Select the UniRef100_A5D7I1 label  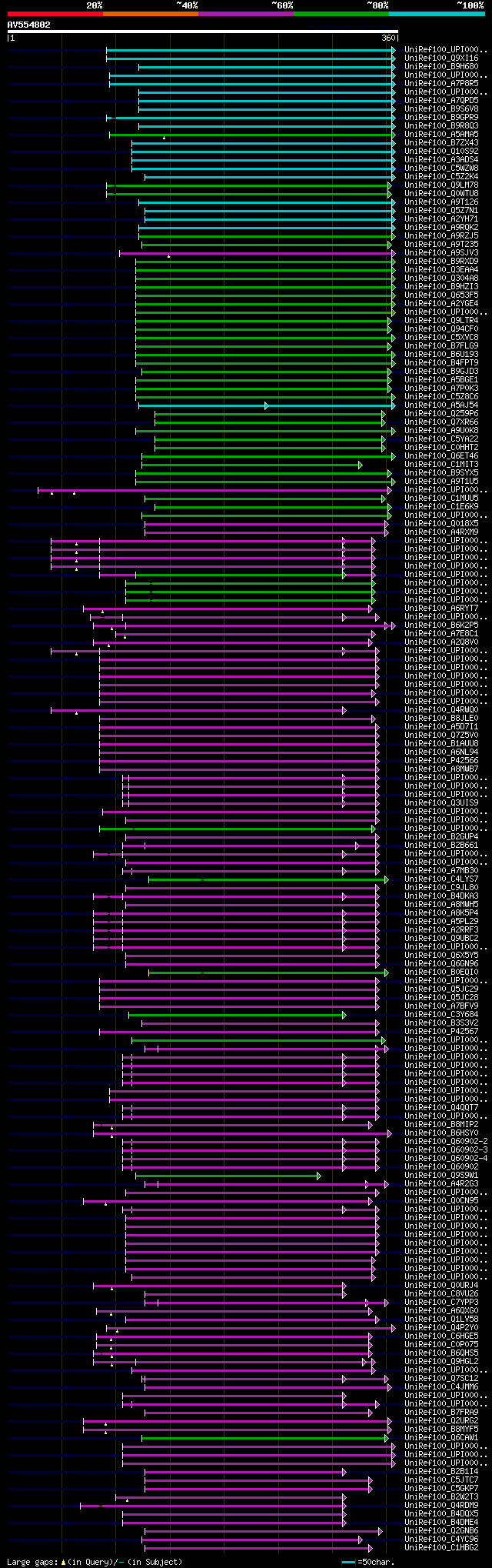pyautogui.click(x=441, y=726)
